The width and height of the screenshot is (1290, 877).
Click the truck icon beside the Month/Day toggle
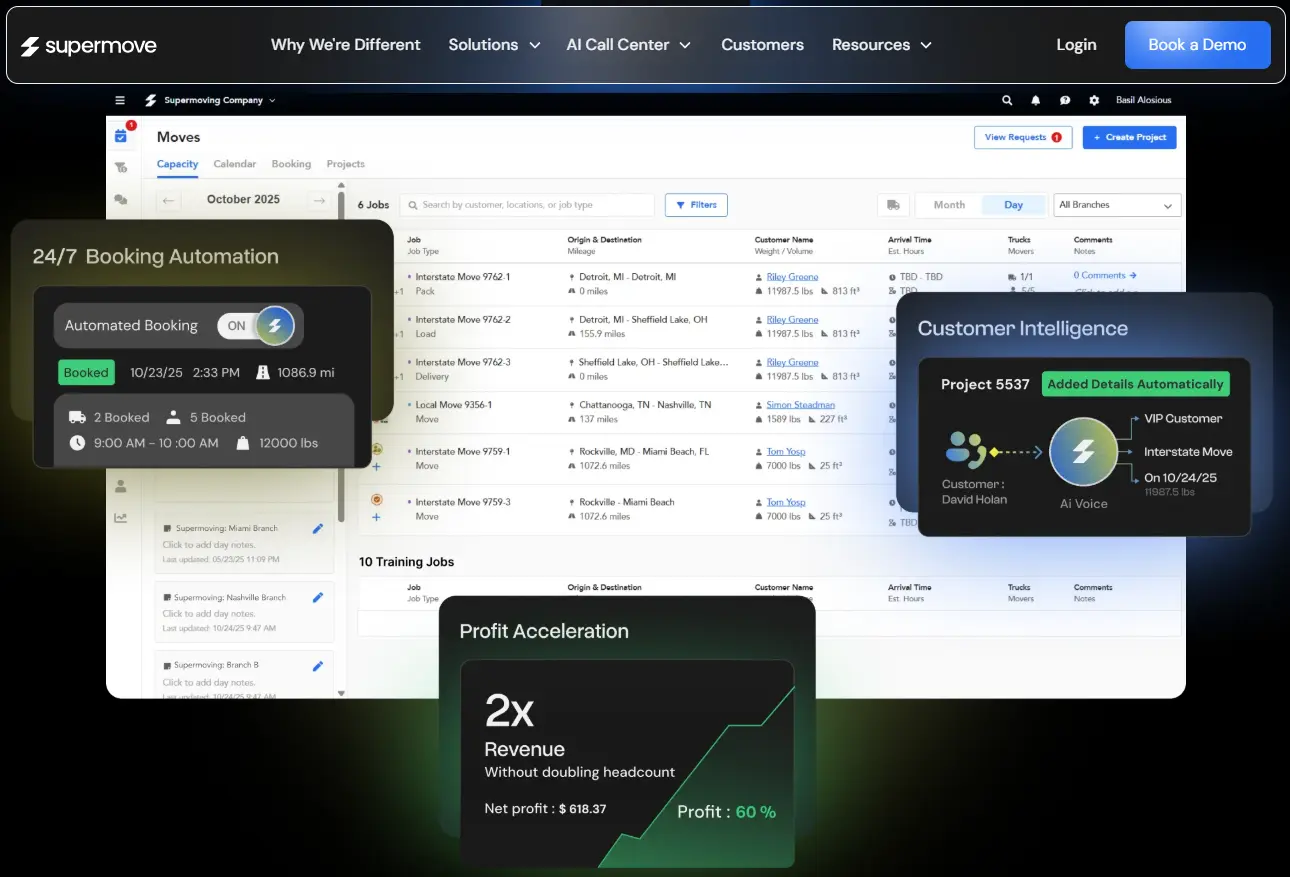coord(893,204)
